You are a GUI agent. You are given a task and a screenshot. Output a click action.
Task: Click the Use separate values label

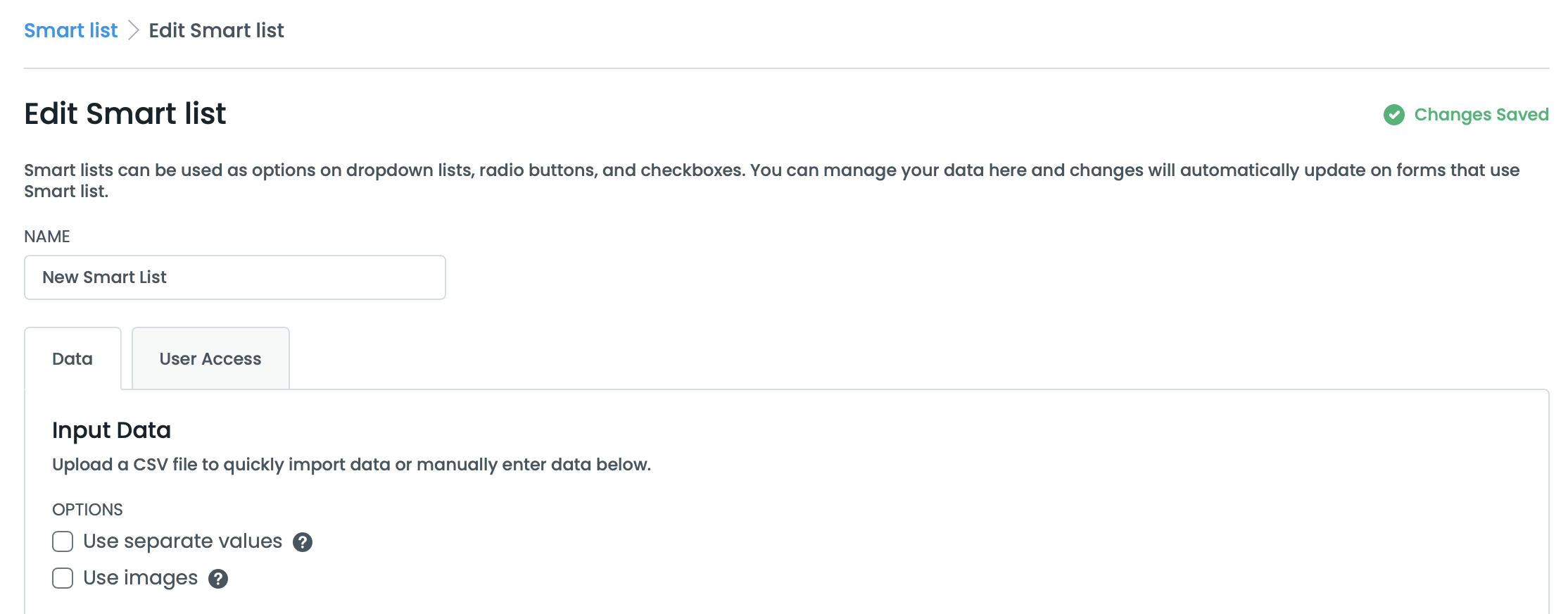[x=182, y=541]
